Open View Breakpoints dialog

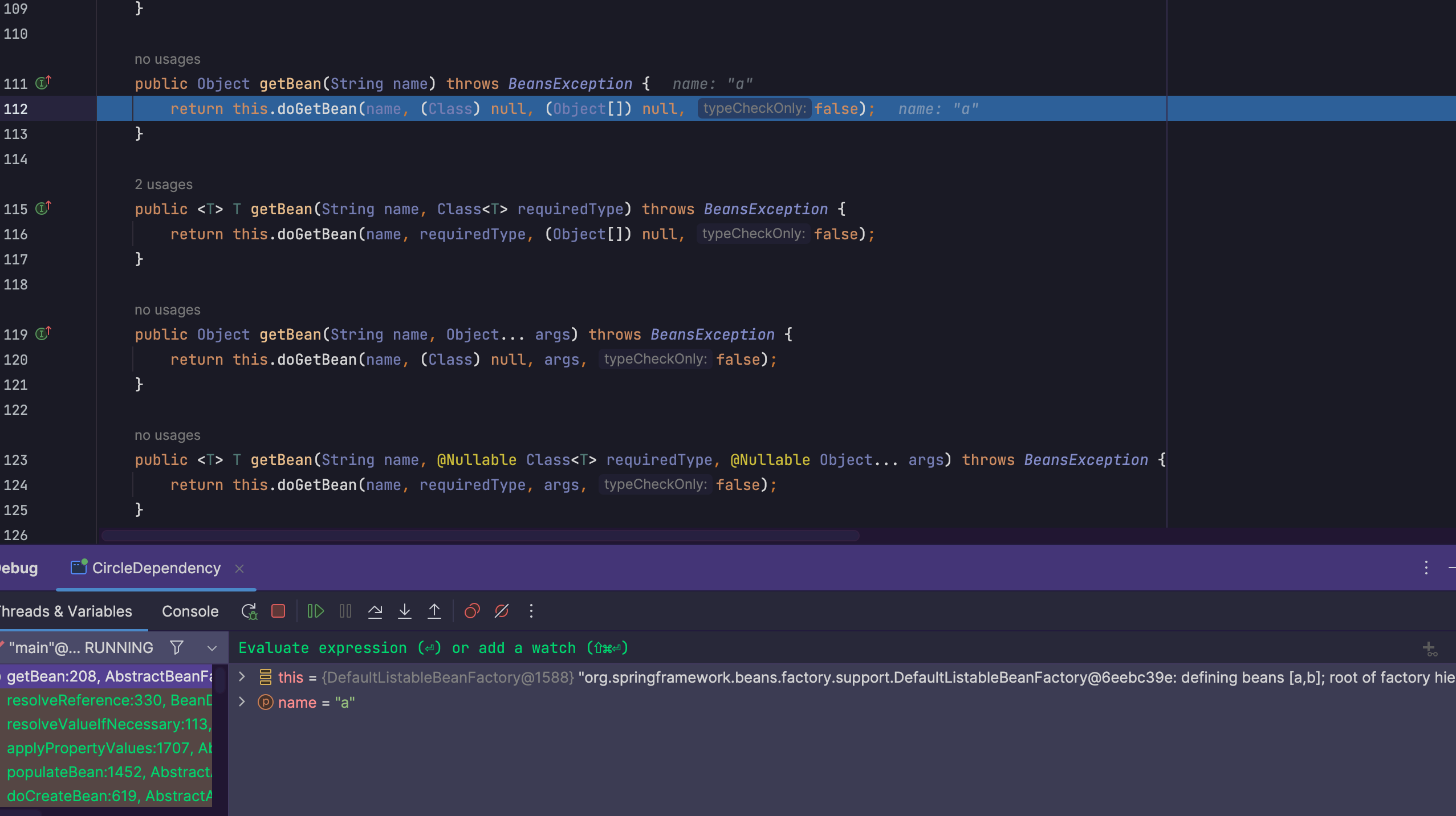click(472, 611)
